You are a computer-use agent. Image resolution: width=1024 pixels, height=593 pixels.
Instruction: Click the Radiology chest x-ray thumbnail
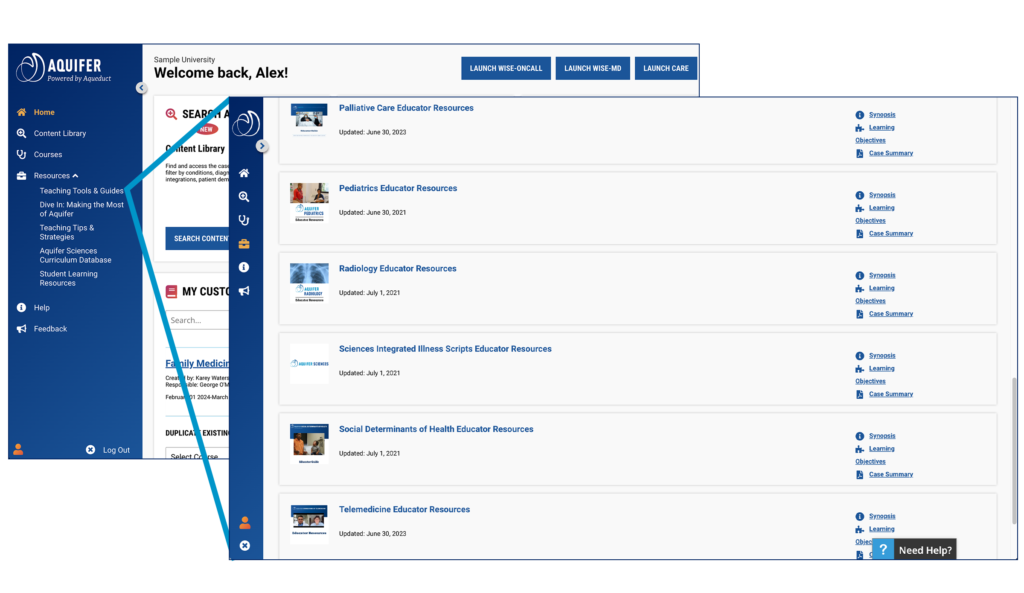(309, 283)
